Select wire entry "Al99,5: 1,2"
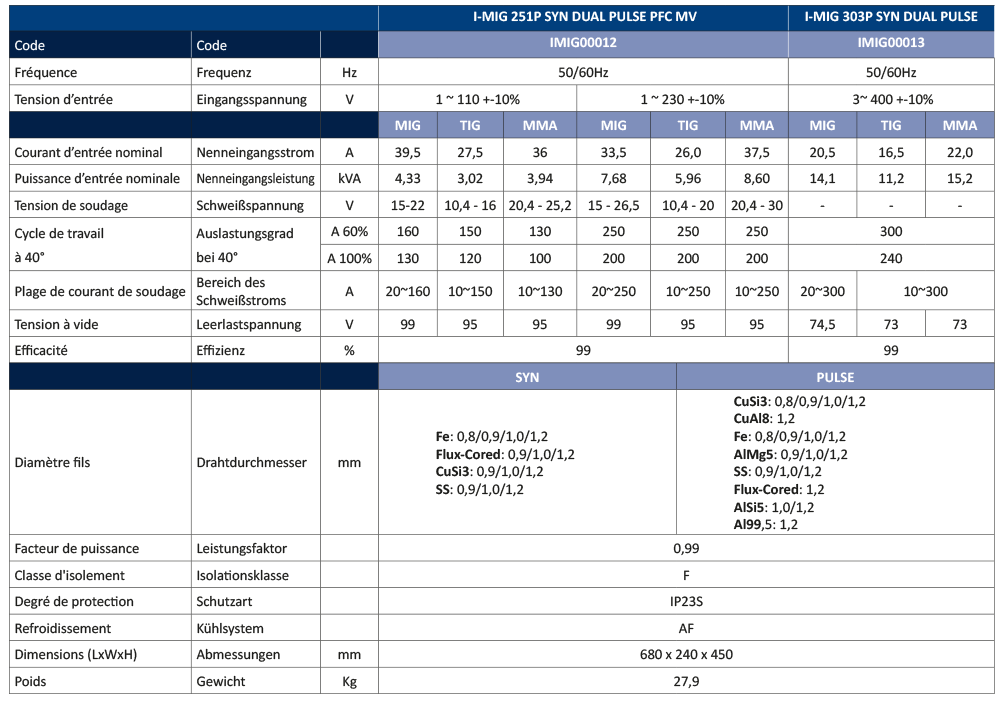The height and width of the screenshot is (705, 1008). [766, 524]
